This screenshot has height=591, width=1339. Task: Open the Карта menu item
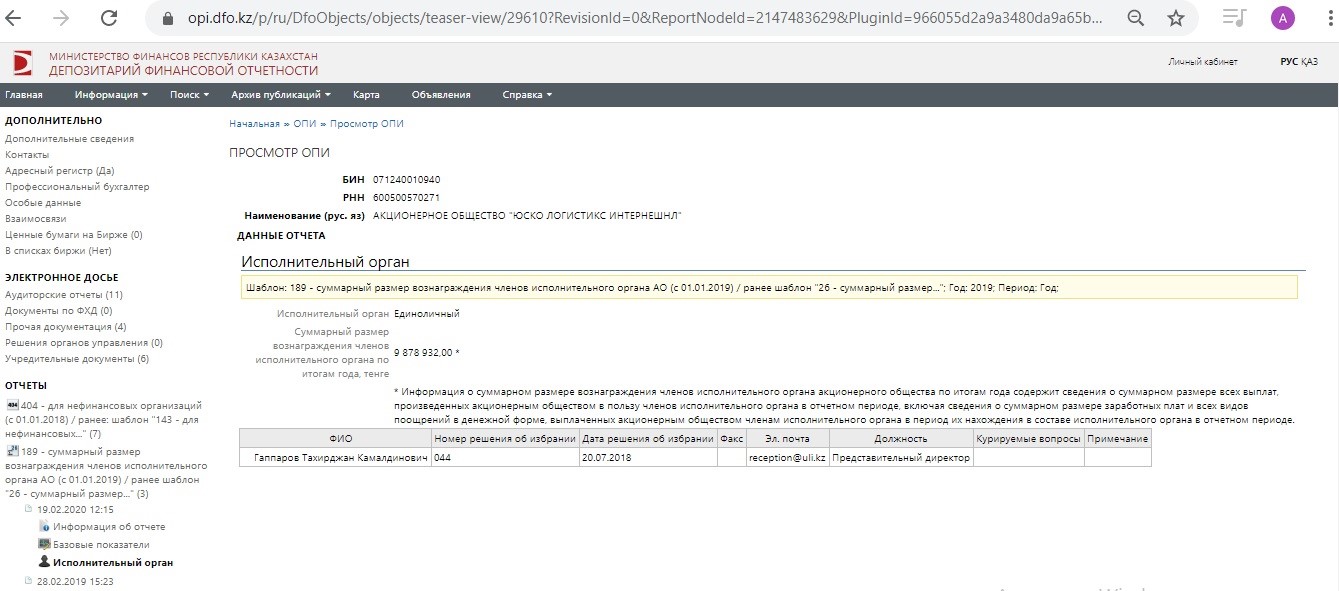(x=366, y=95)
